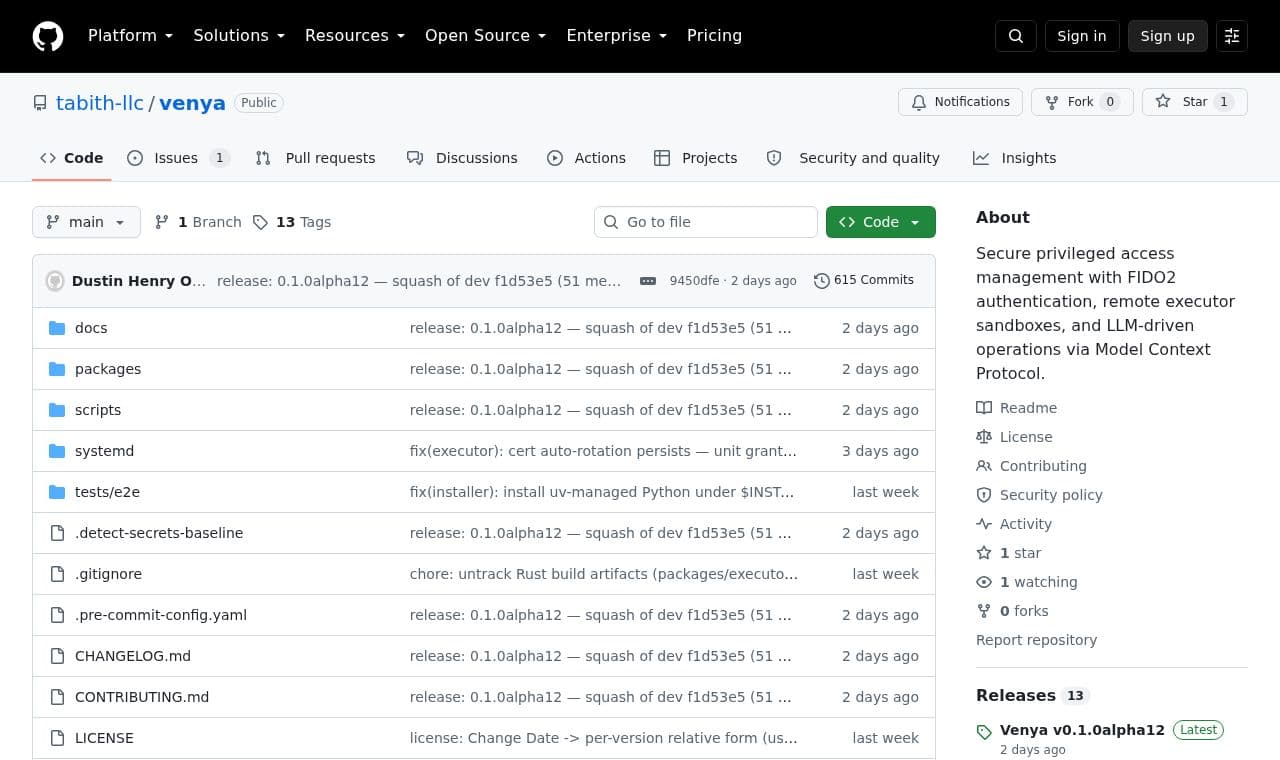The width and height of the screenshot is (1280, 760).
Task: Go to the Actions tab
Action: pyautogui.click(x=586, y=158)
